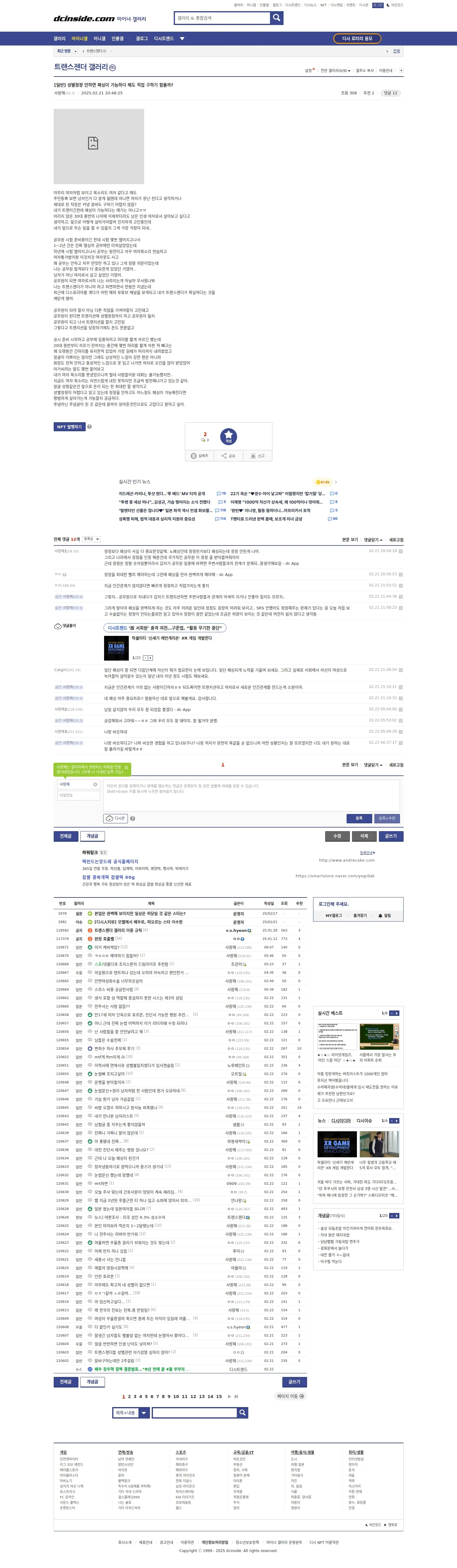The image size is (457, 1568).
Task: Click 댓글 12 badge in post header
Action: coord(390,93)
